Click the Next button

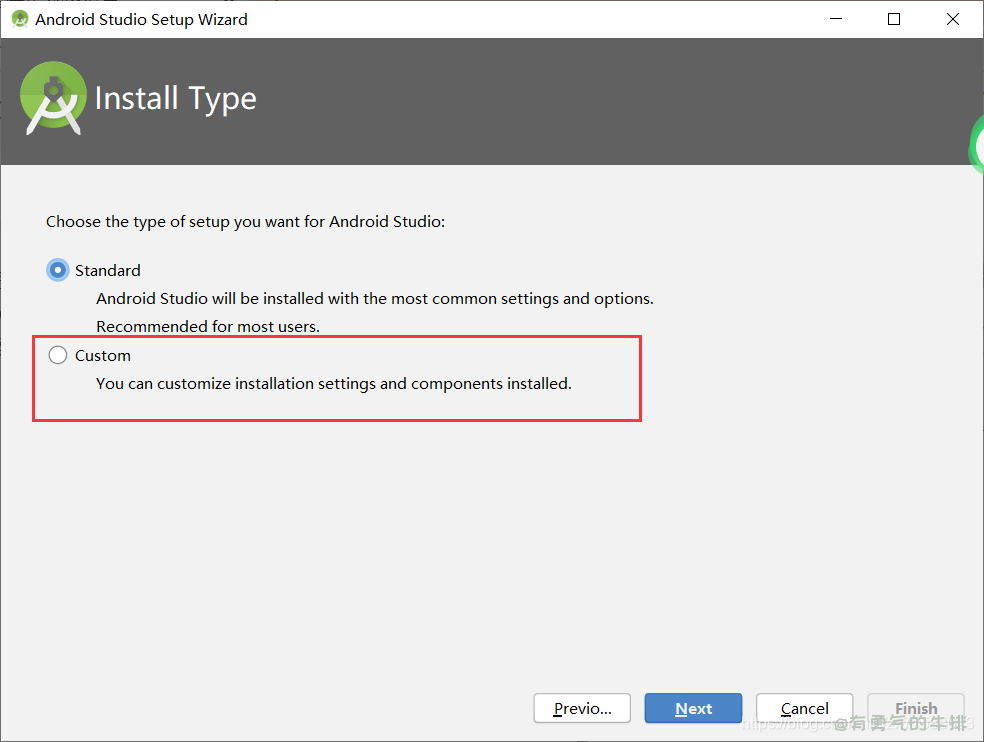693,708
